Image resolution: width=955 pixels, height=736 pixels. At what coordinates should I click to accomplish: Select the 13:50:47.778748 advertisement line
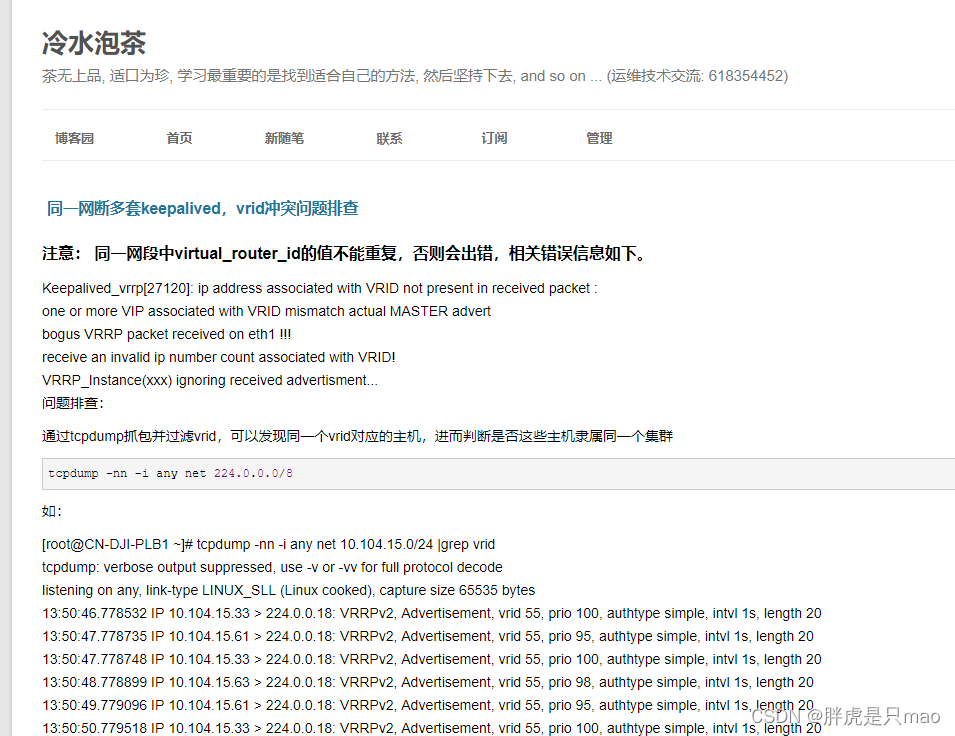(x=432, y=659)
